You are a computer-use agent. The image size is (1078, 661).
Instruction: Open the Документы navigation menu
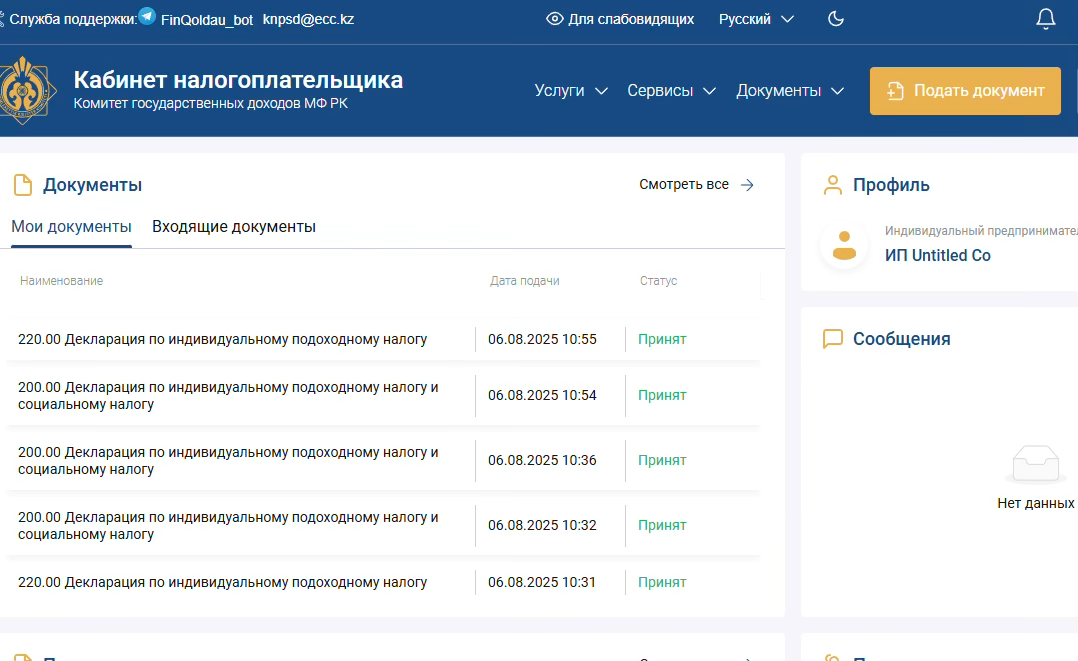click(790, 90)
